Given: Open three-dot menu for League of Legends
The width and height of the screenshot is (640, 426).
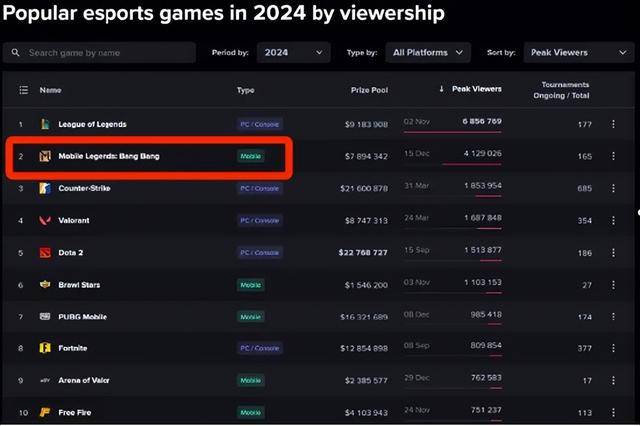Looking at the screenshot, I should click(x=613, y=124).
